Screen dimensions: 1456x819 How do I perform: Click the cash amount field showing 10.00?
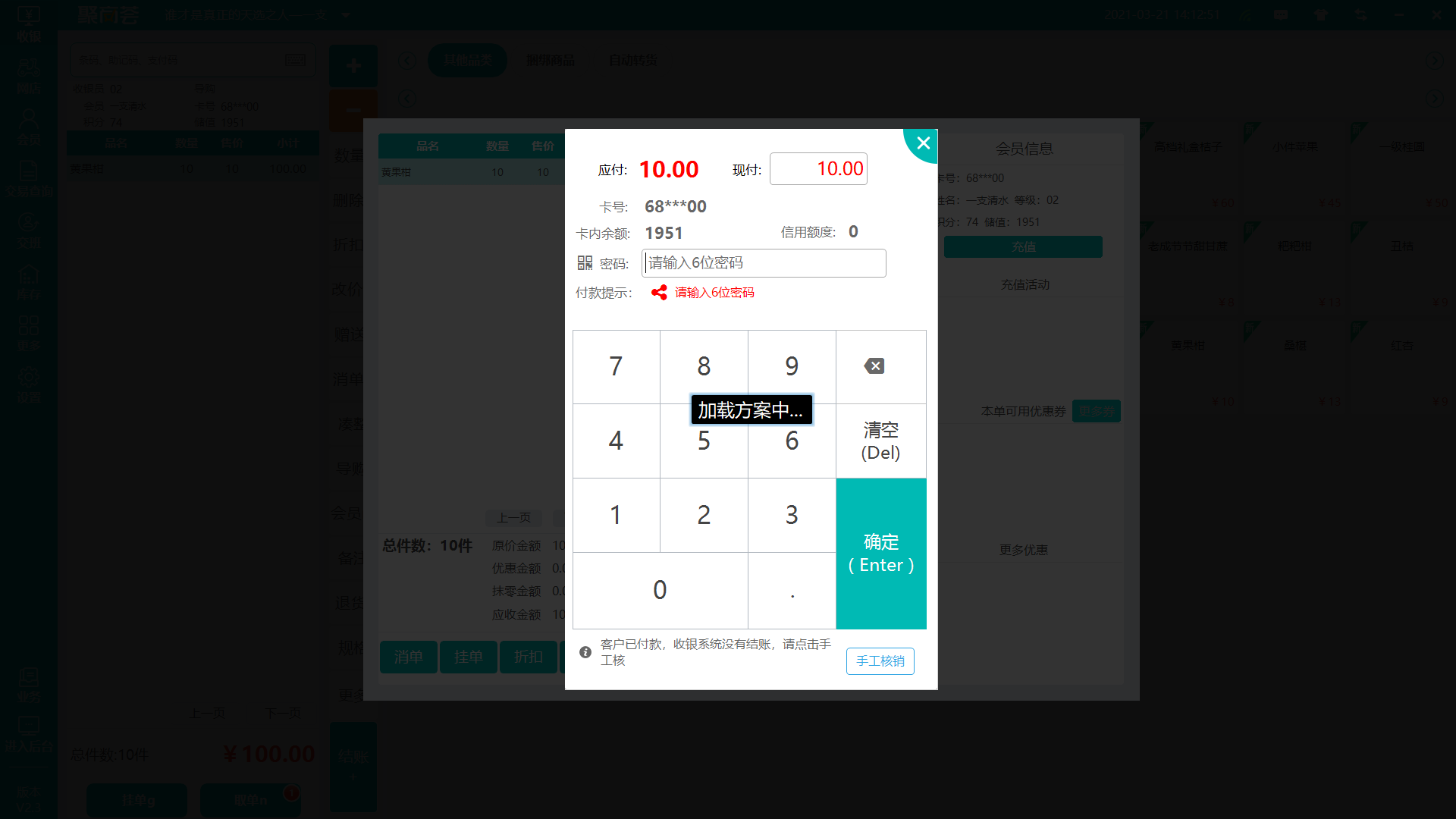coord(818,168)
